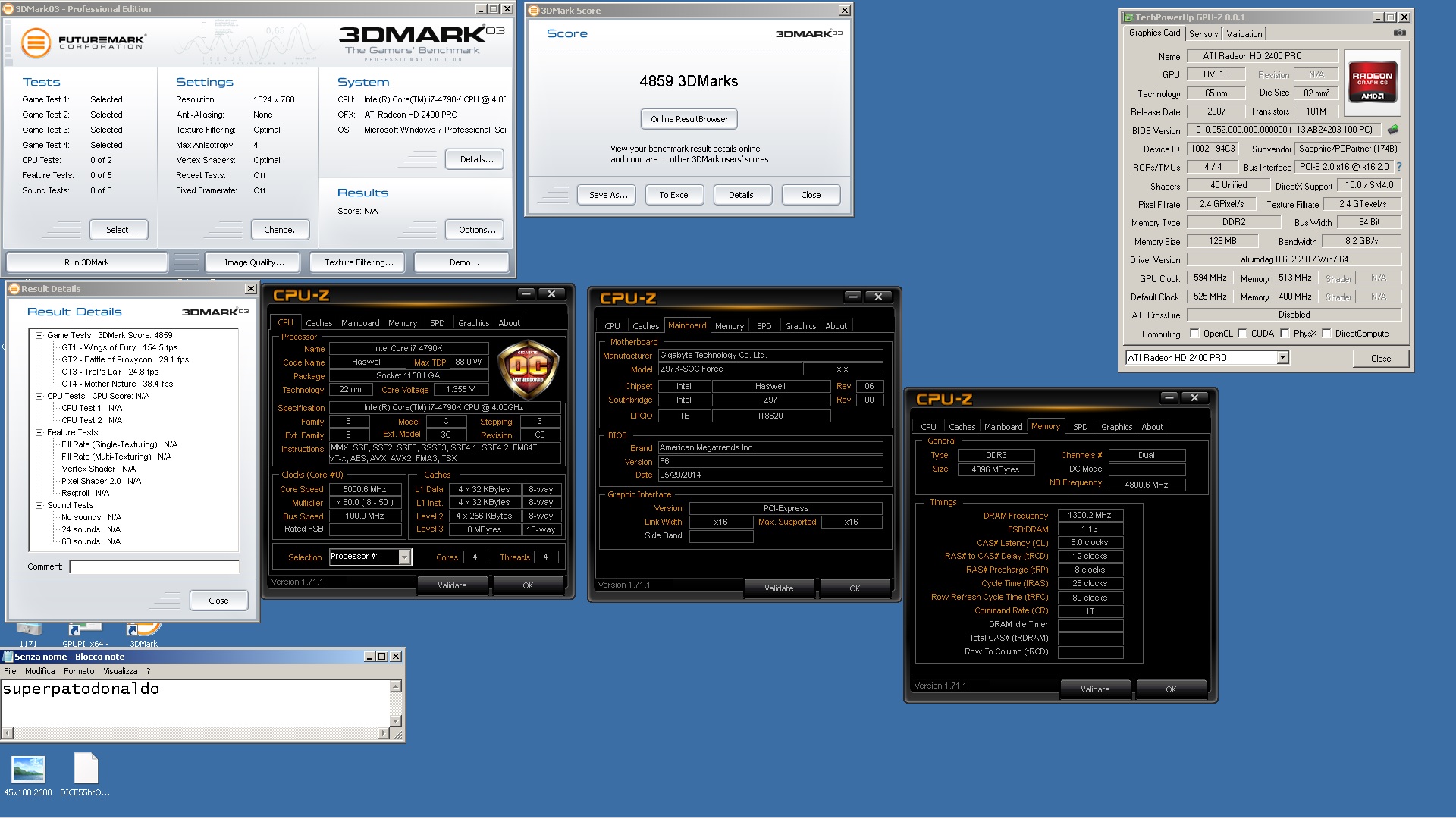Click Close in the Result Details window
Image resolution: width=1456 pixels, height=819 pixels.
[218, 601]
